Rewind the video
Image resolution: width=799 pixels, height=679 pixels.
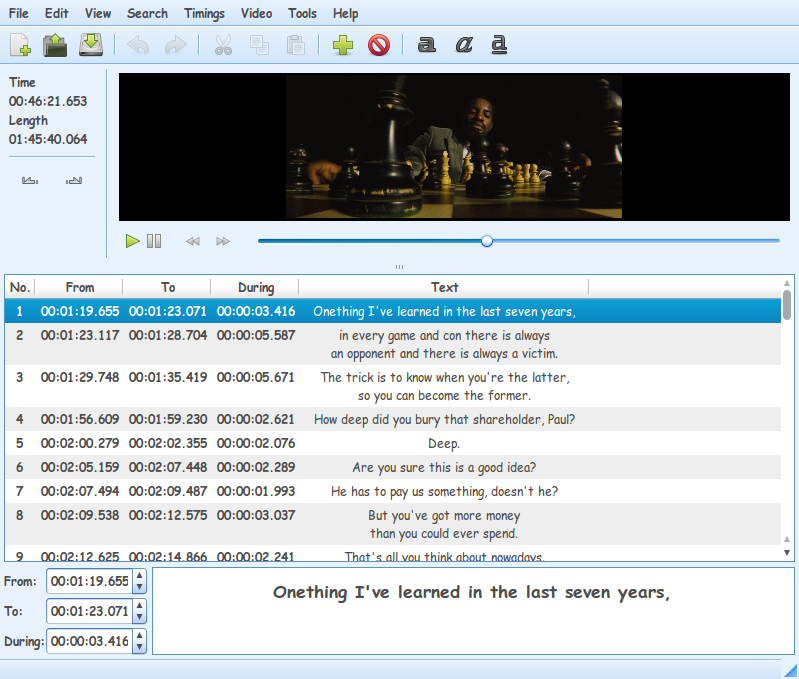tap(193, 241)
